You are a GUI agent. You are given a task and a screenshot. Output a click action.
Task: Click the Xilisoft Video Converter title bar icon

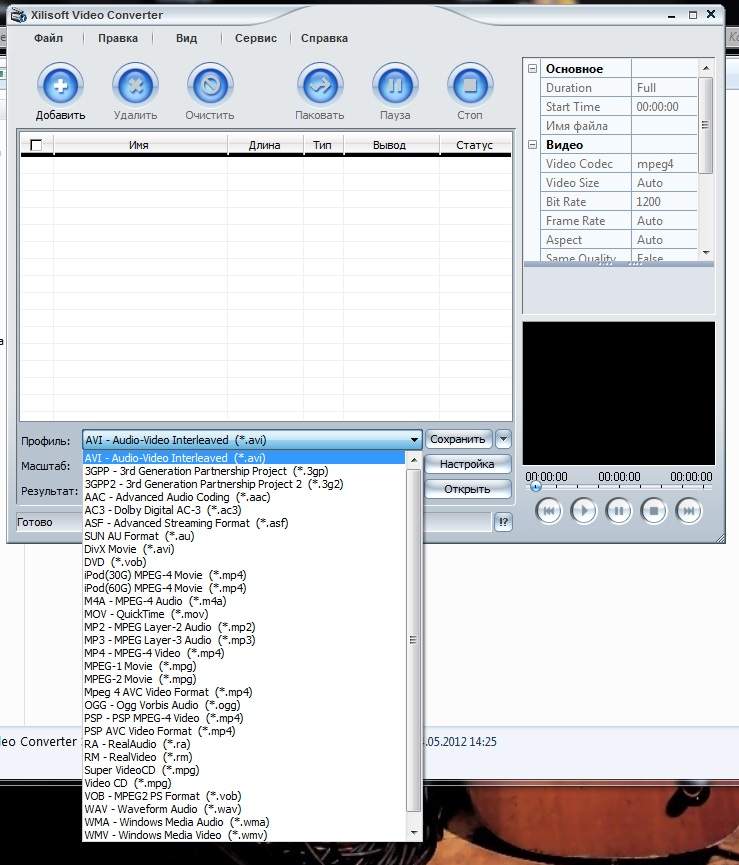[x=18, y=15]
